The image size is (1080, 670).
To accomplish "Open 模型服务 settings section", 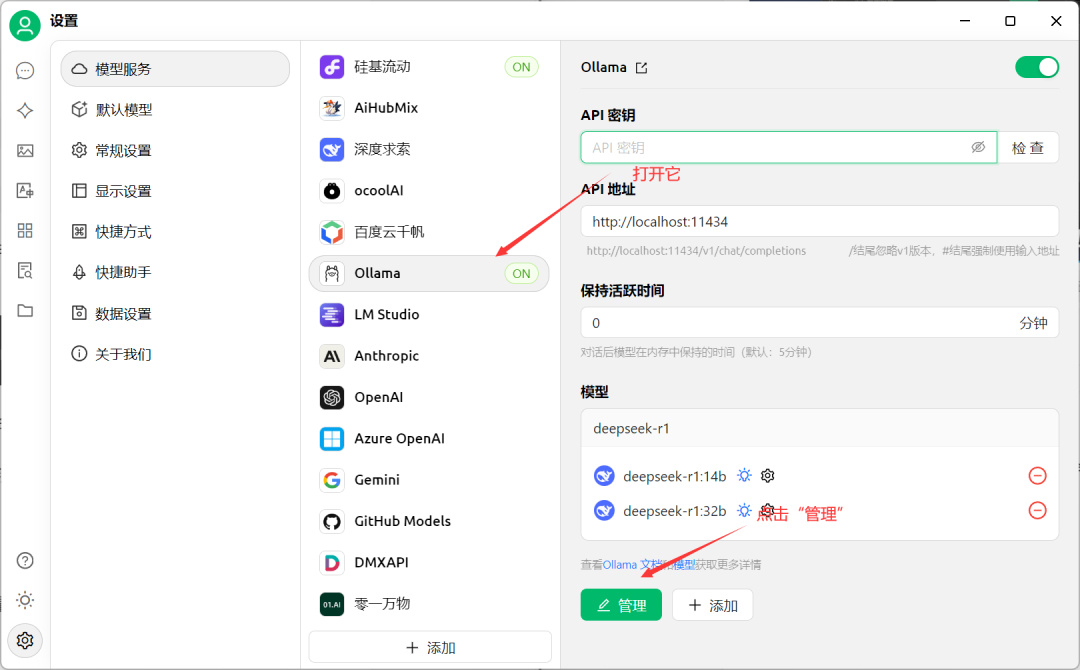I will (175, 69).
